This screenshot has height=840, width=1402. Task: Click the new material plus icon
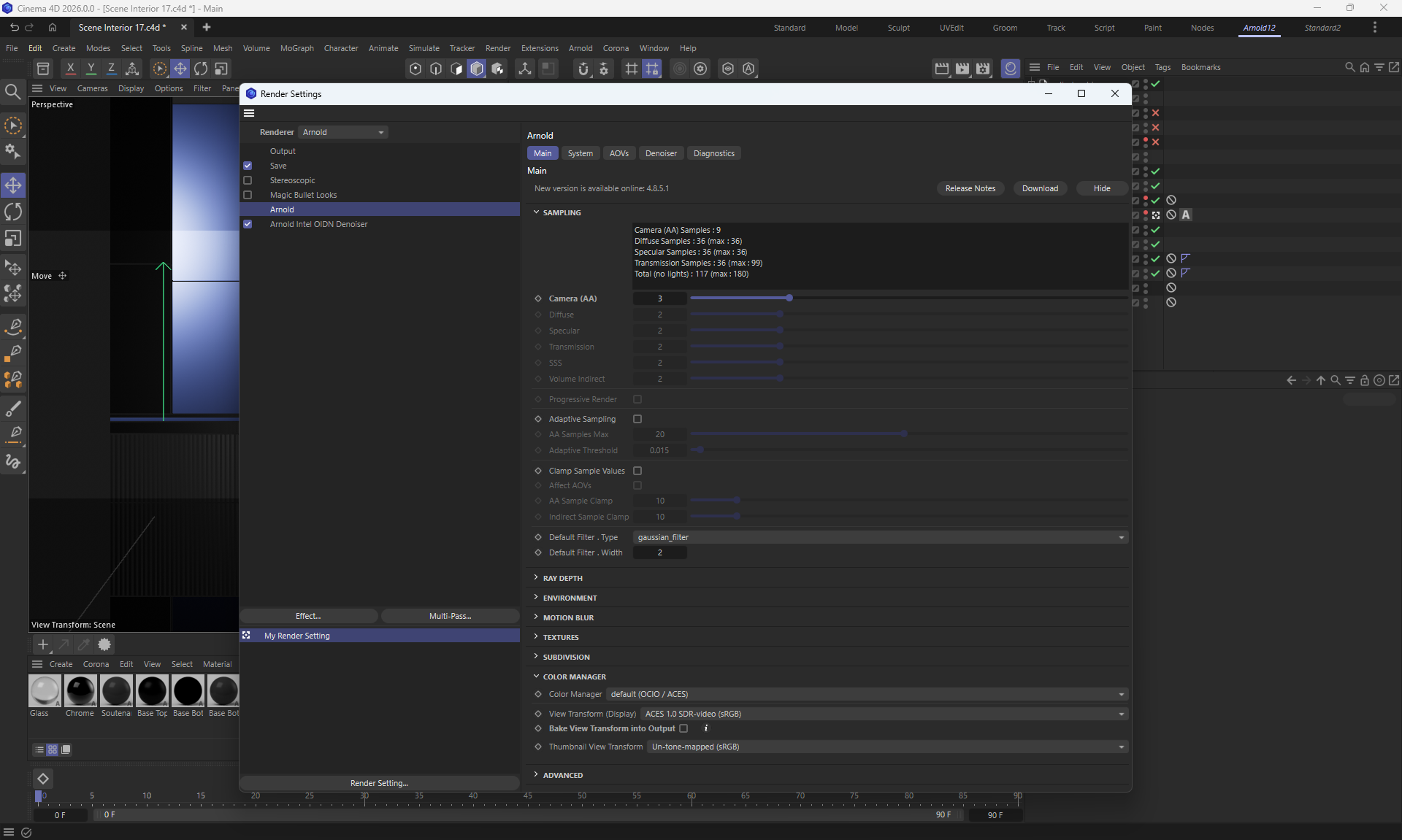(43, 644)
